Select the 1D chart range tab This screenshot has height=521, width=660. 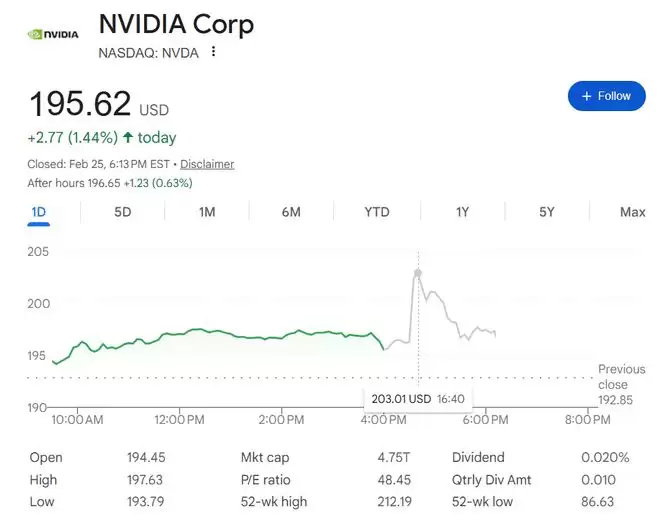tap(39, 212)
